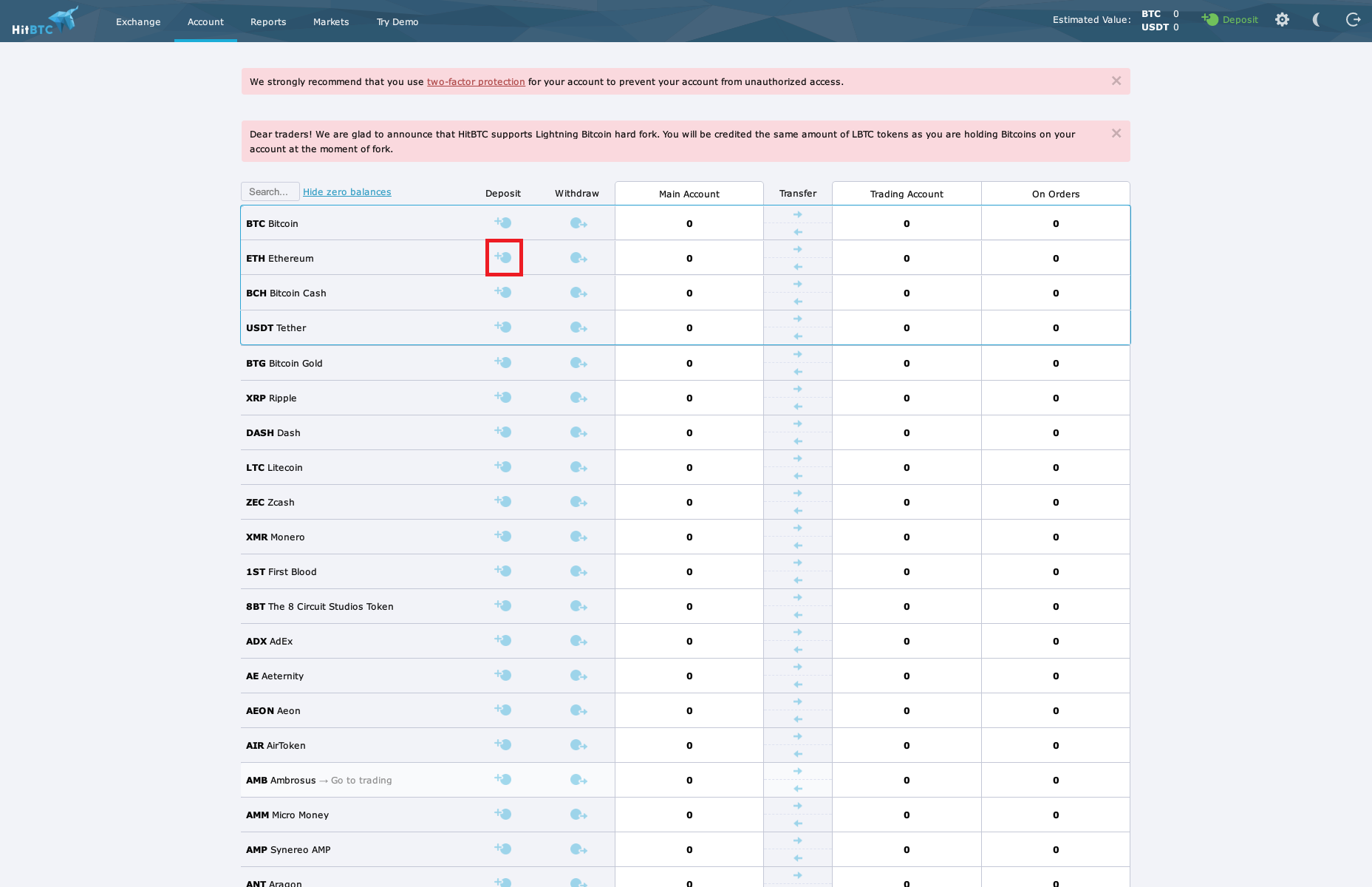The image size is (1372, 887).
Task: Withdraw AMM Micro Money icon
Action: [x=579, y=815]
